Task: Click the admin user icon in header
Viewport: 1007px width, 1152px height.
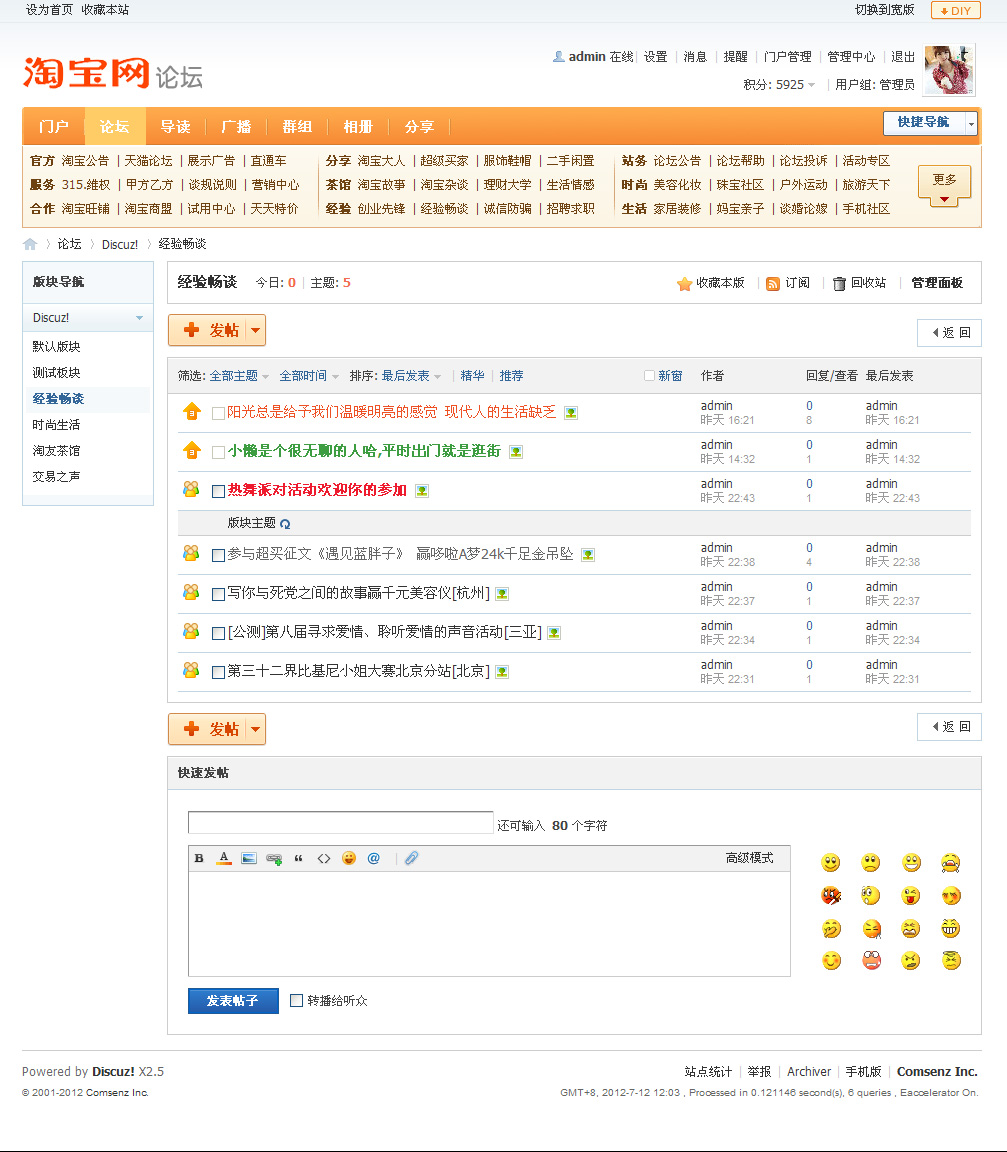Action: [559, 57]
